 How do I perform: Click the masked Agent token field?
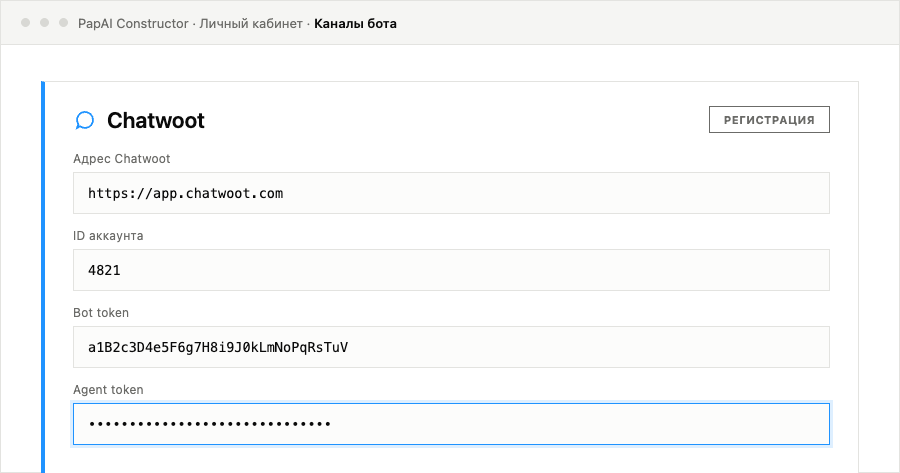click(x=451, y=424)
